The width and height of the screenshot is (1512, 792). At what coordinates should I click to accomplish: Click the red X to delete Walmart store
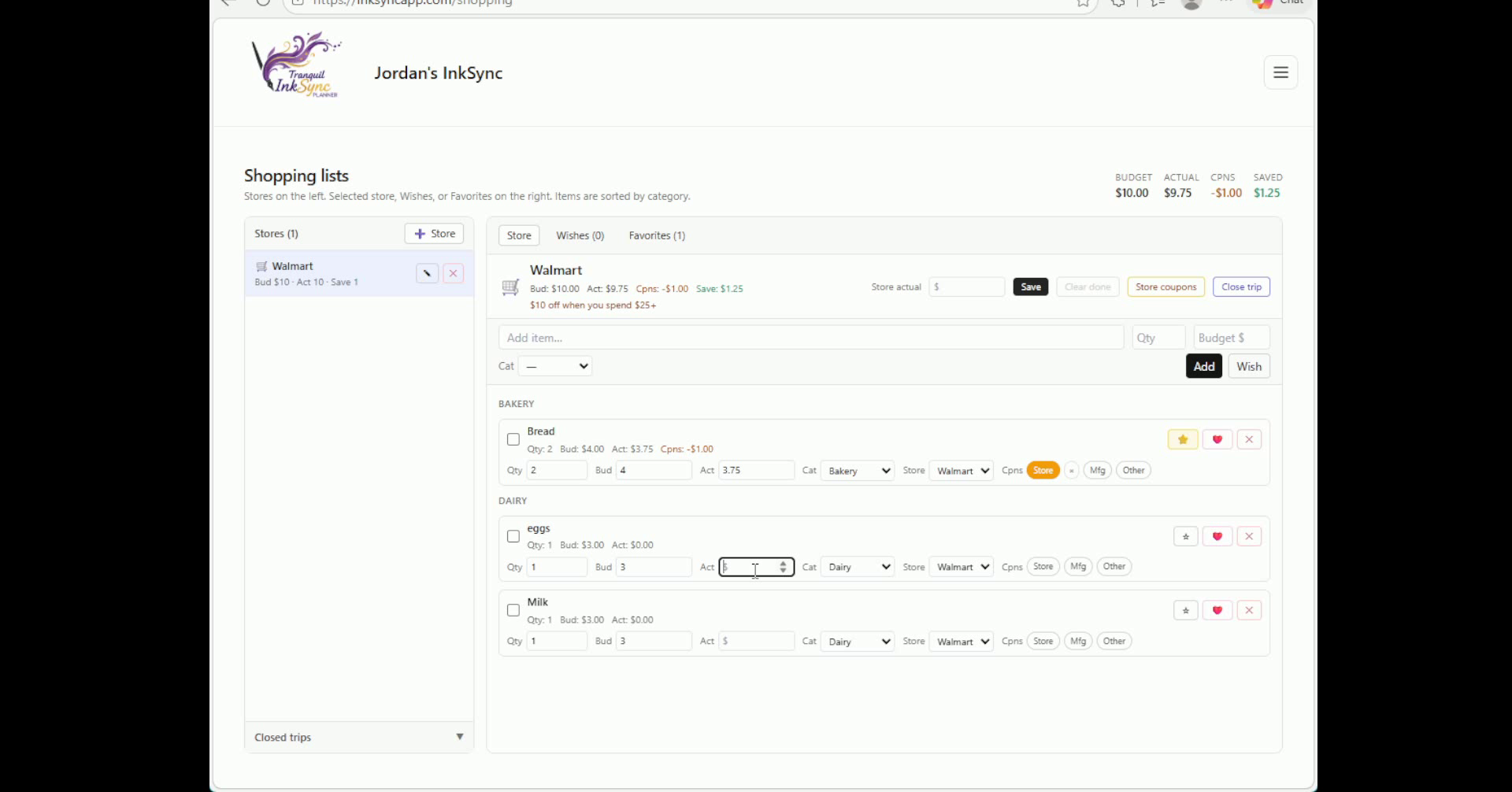453,273
